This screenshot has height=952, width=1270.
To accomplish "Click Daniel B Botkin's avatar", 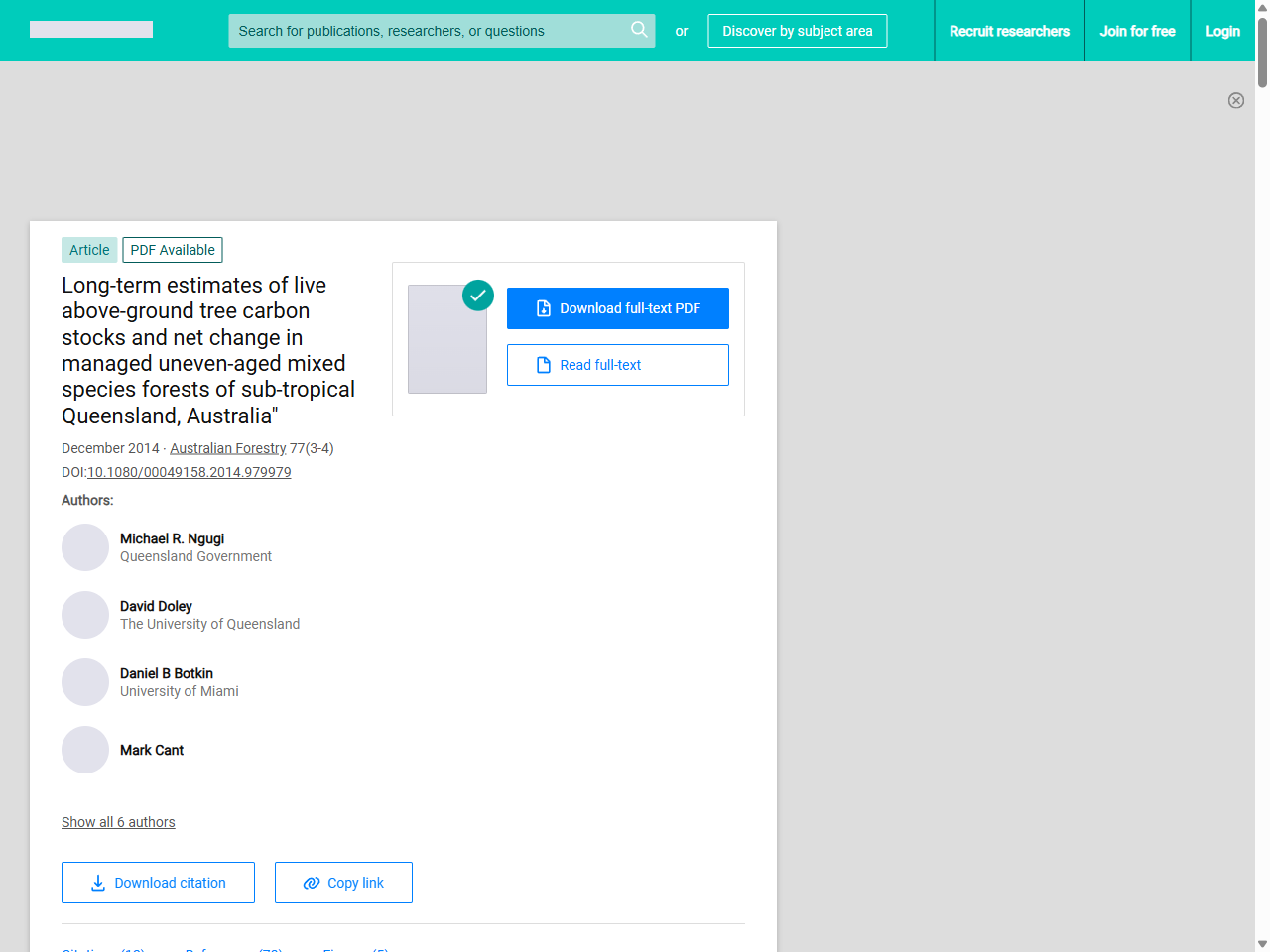I will (x=85, y=682).
